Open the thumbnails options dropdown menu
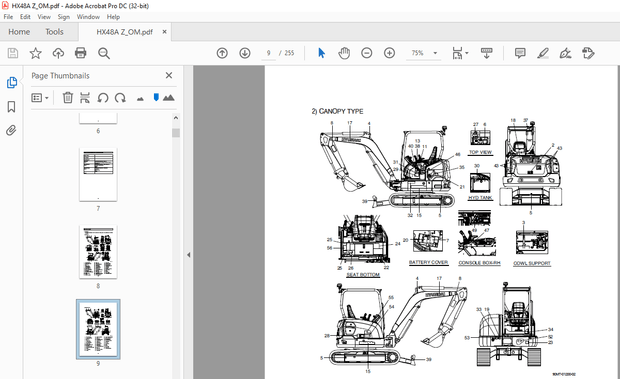This screenshot has height=379, width=620. (x=40, y=98)
